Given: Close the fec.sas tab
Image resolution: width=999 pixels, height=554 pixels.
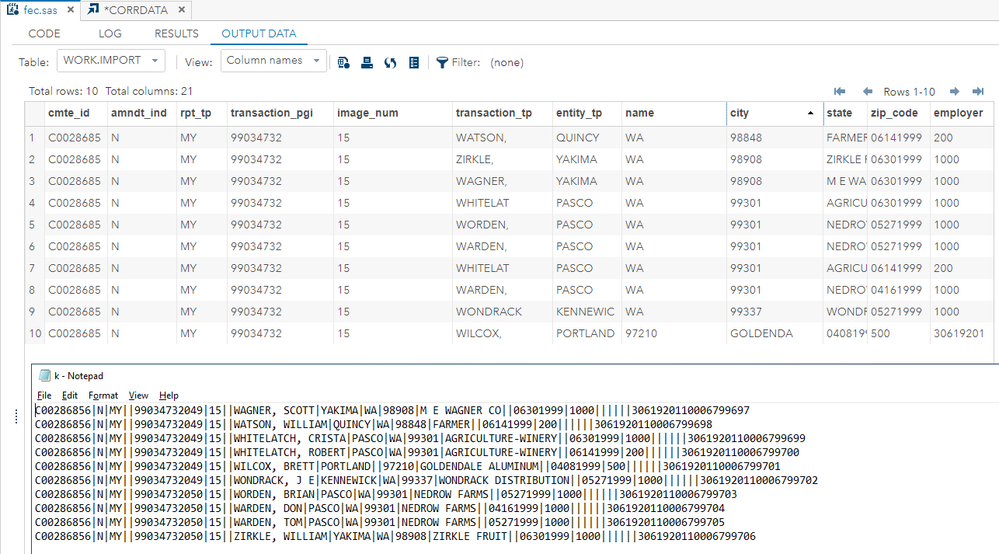Looking at the screenshot, I should (x=71, y=9).
